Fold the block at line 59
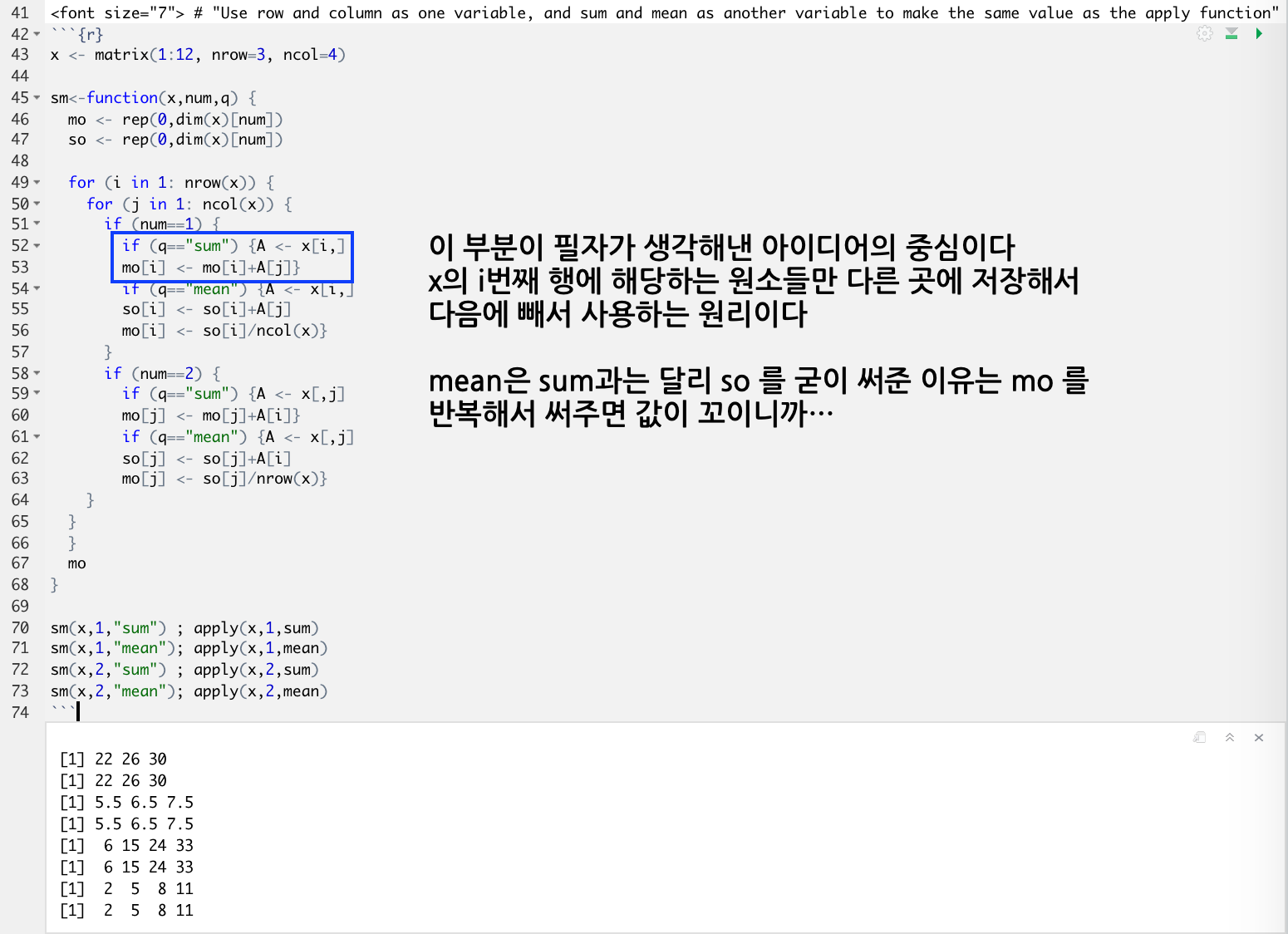Image resolution: width=1288 pixels, height=934 pixels. point(37,394)
